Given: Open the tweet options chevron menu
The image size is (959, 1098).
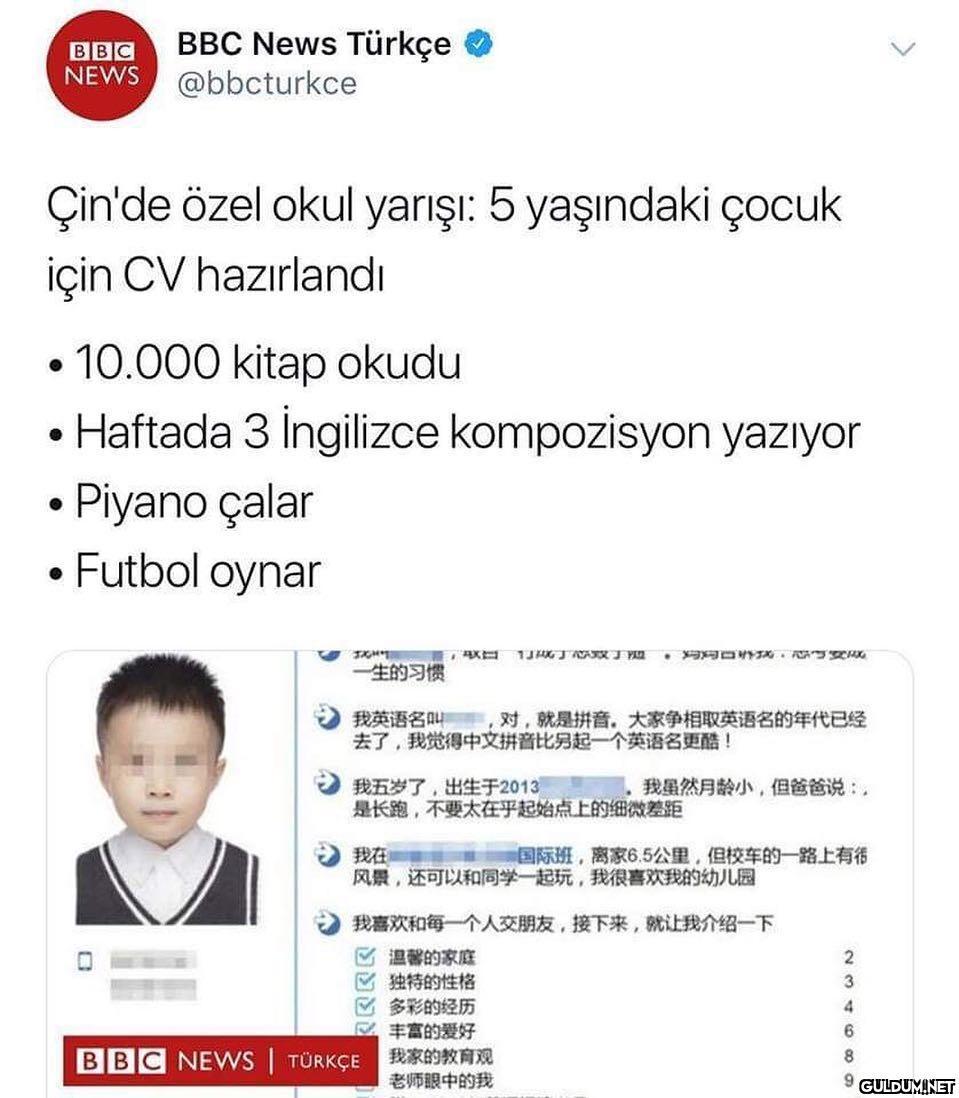Looking at the screenshot, I should click(x=902, y=49).
